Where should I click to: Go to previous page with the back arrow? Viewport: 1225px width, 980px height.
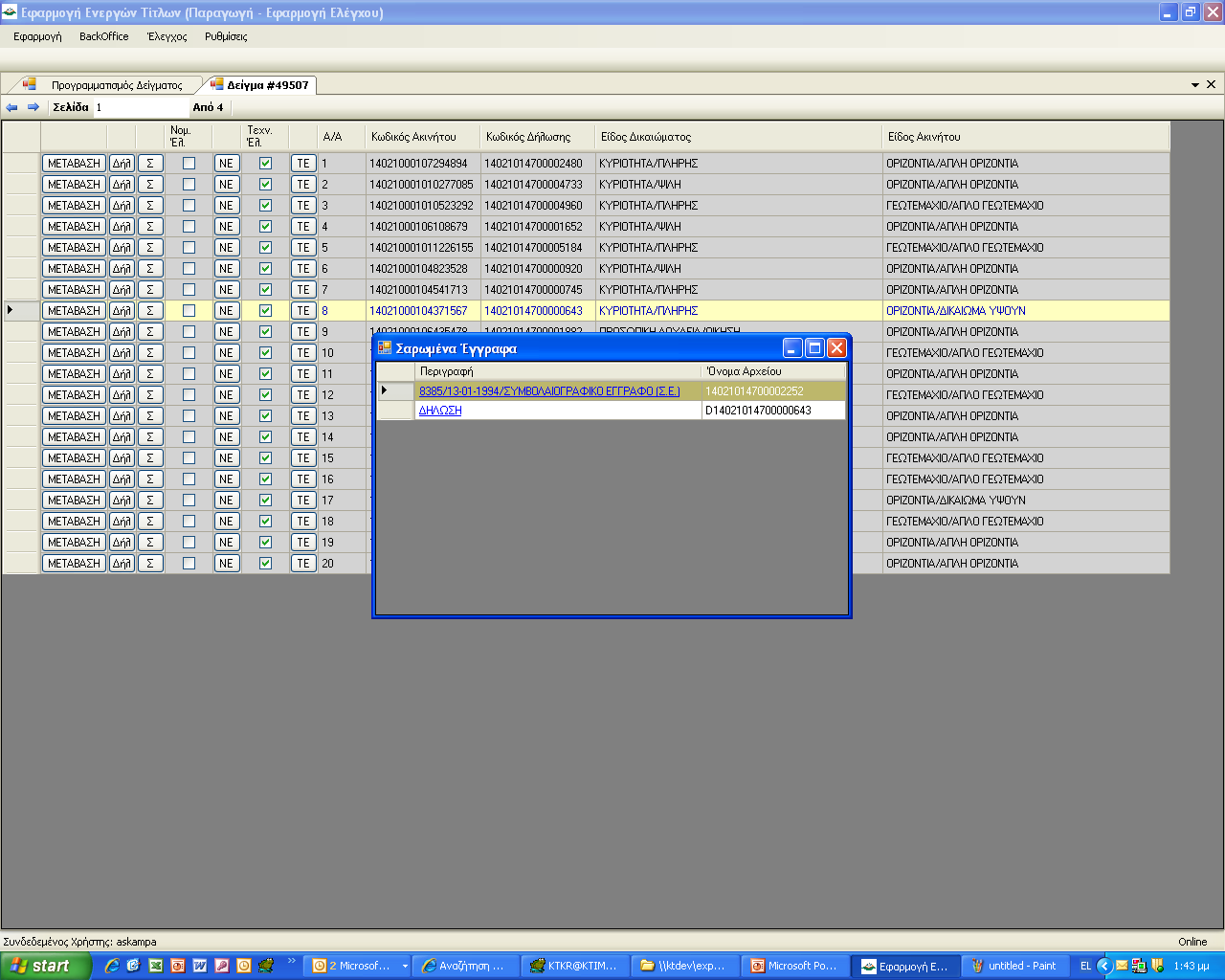click(x=11, y=107)
